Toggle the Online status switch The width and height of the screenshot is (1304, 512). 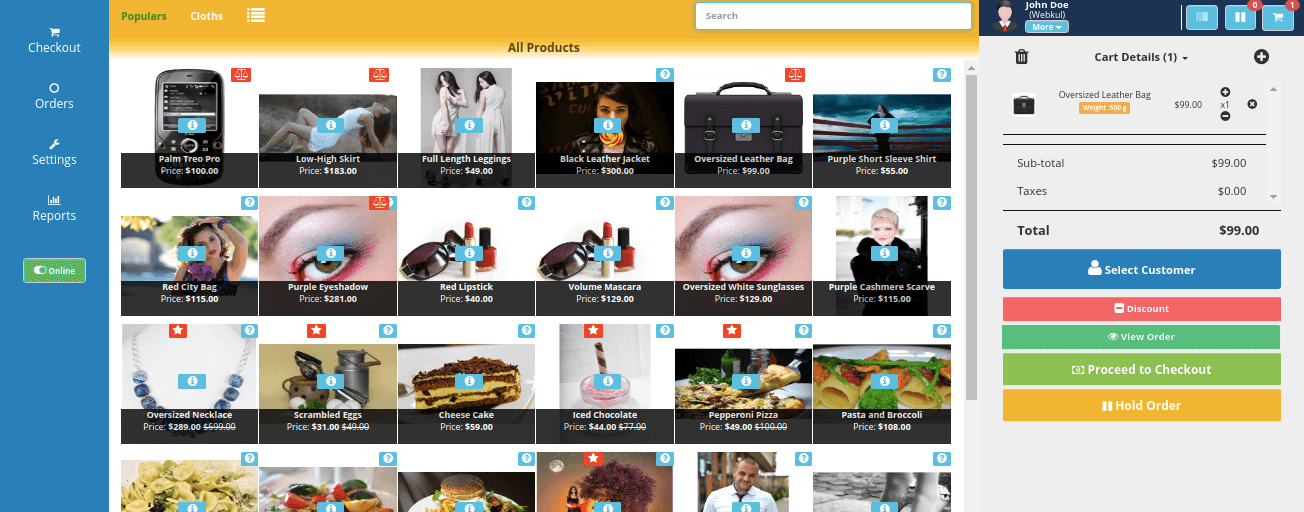[x=55, y=270]
